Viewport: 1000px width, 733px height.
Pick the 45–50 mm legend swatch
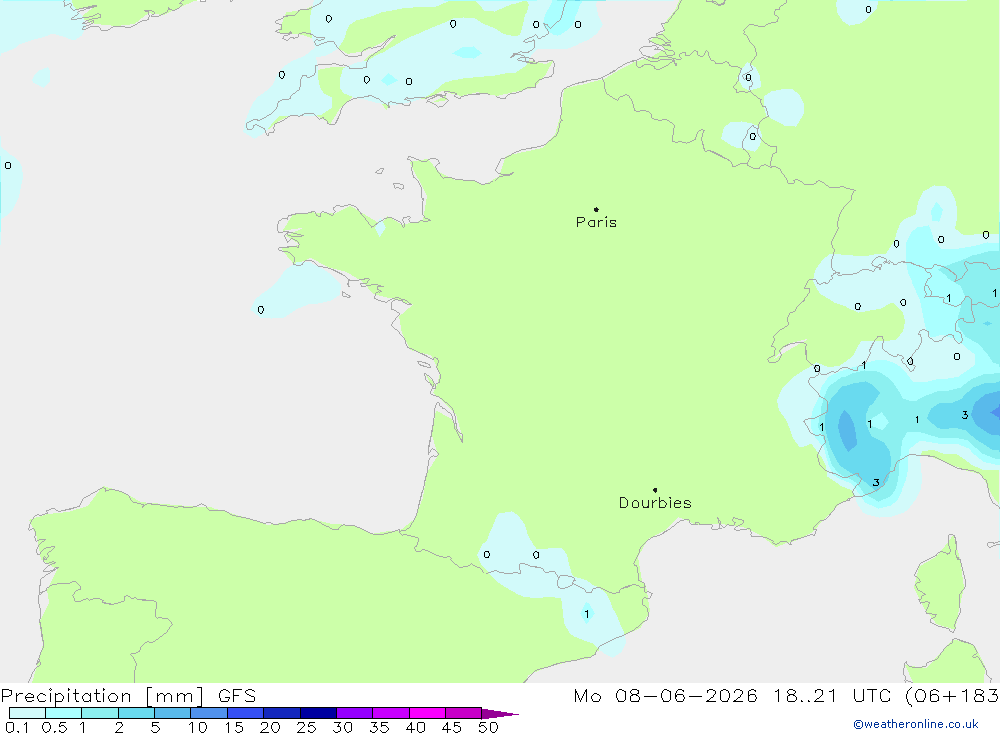point(464,713)
